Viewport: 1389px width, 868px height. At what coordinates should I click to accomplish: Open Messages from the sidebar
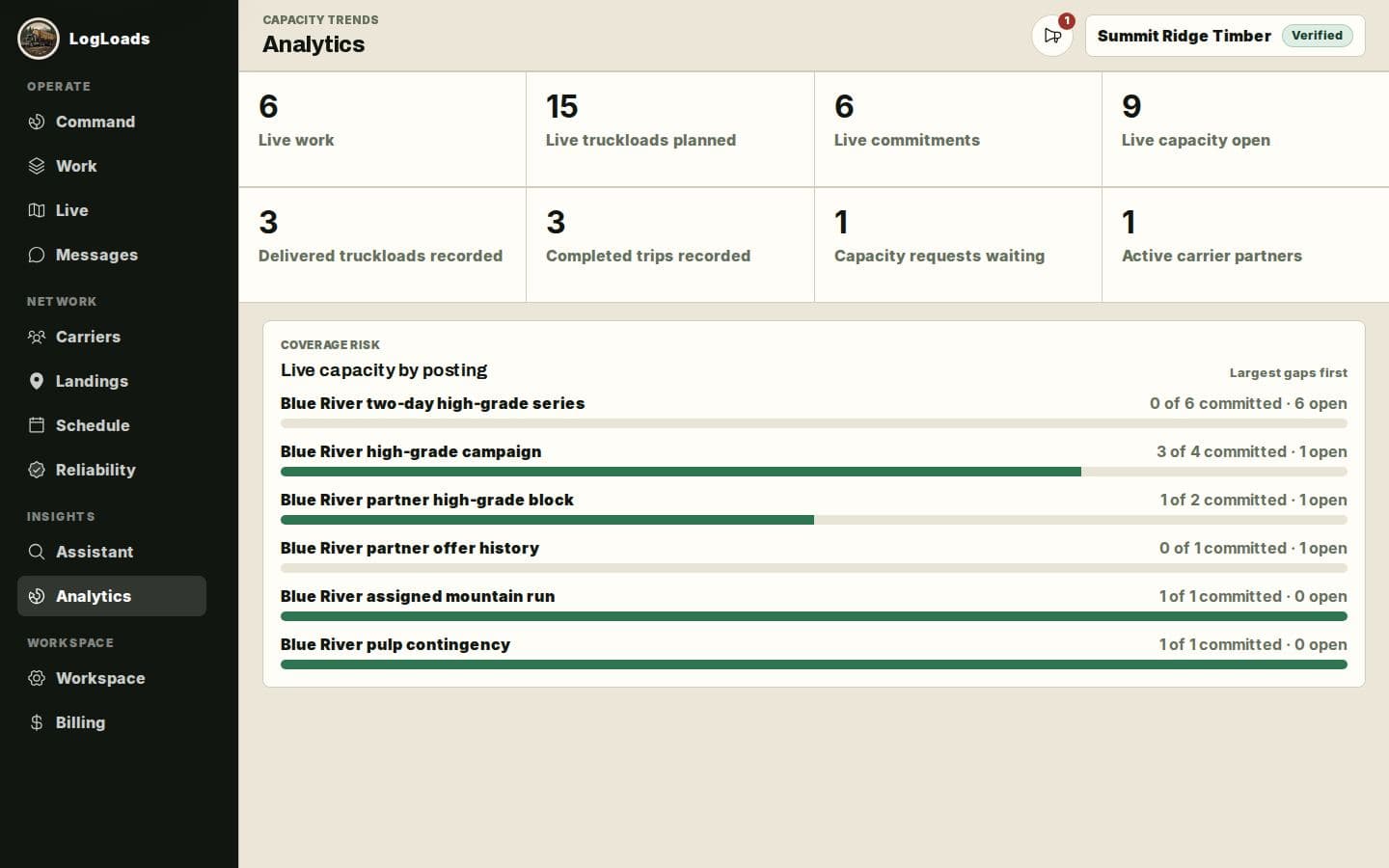(x=112, y=255)
